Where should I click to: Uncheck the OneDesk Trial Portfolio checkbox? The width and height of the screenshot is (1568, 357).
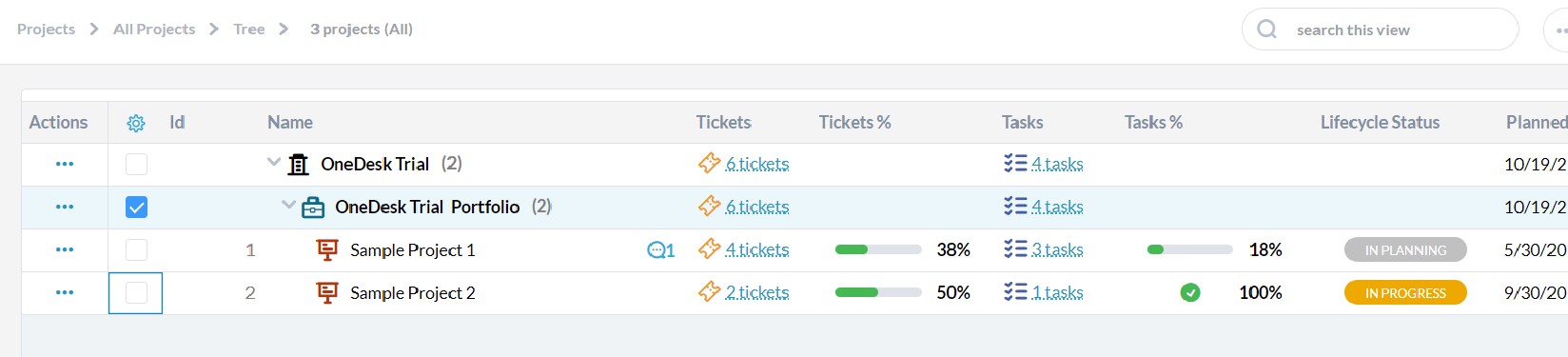click(136, 208)
